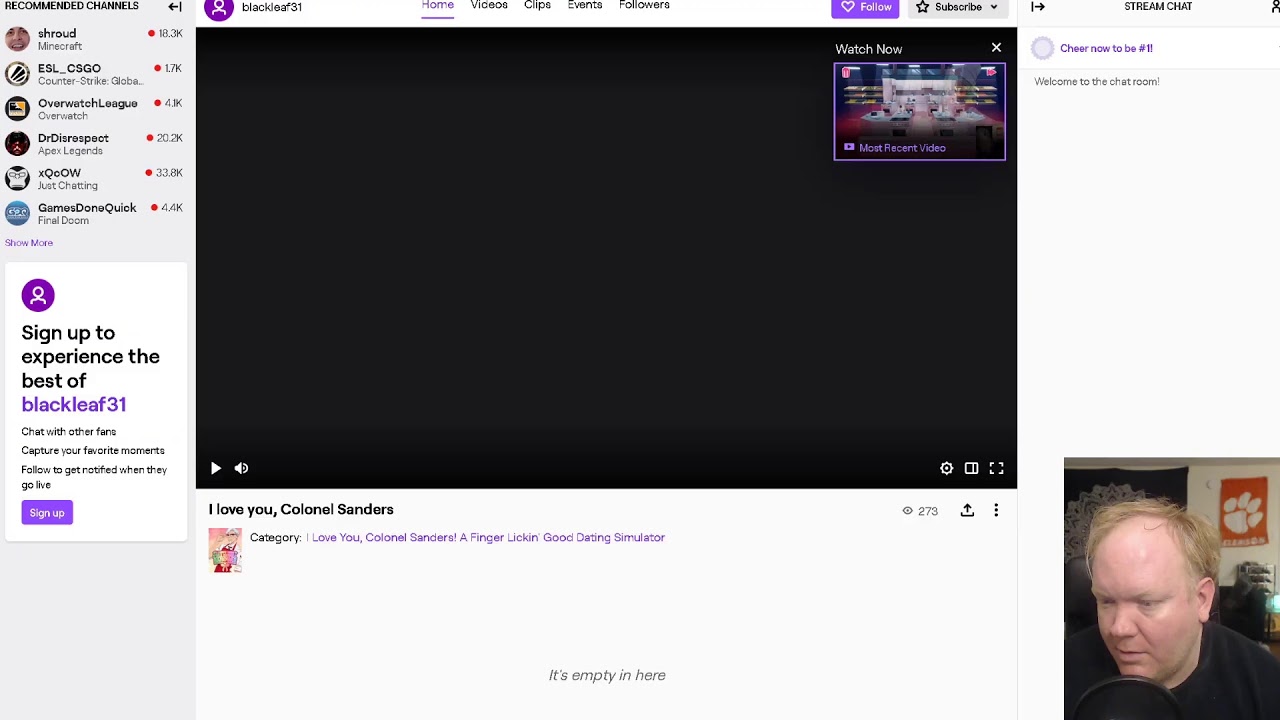Click Show More recommended channels

point(29,243)
